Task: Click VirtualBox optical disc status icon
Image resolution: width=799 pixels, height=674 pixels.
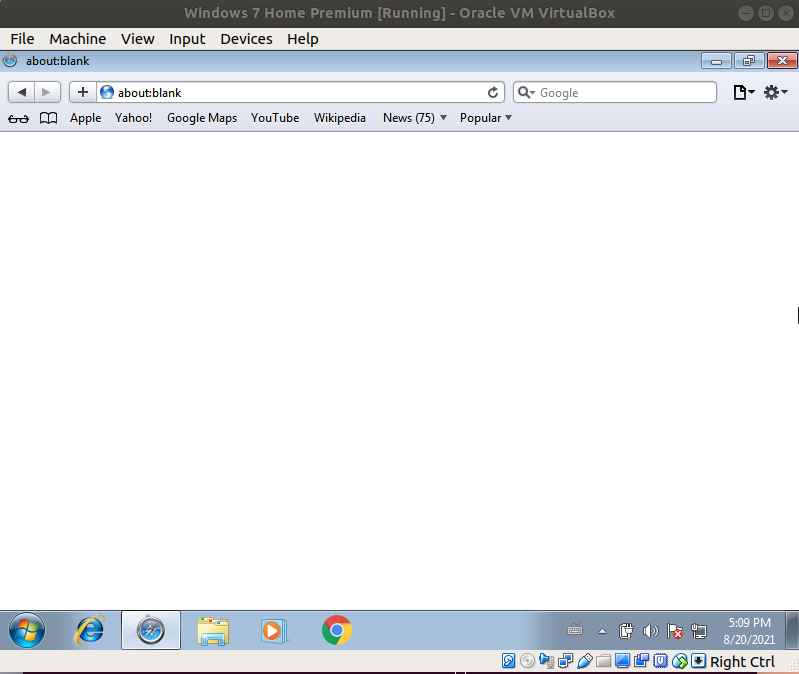Action: [527, 661]
